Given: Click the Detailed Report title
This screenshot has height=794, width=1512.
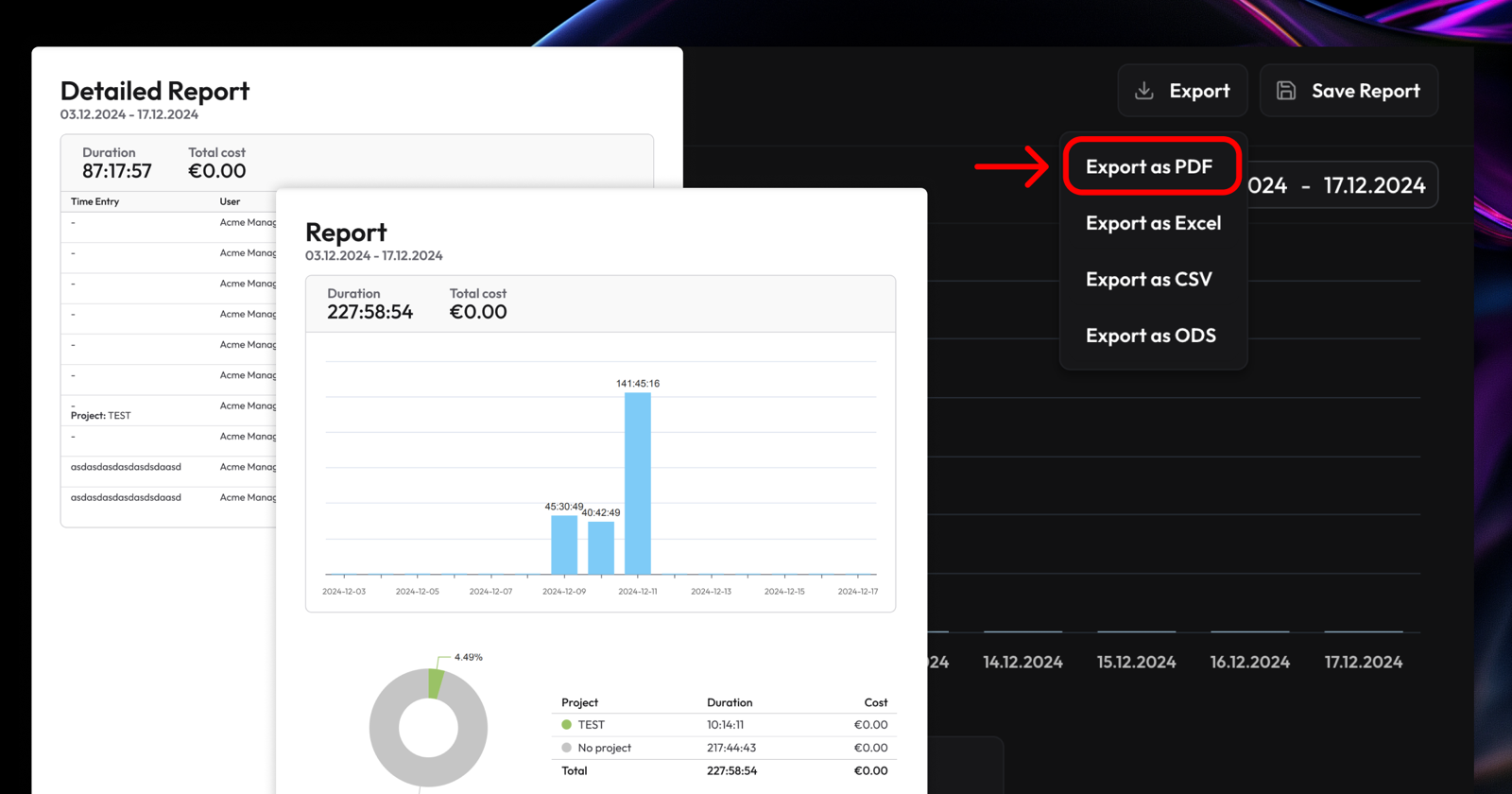Looking at the screenshot, I should point(155,91).
